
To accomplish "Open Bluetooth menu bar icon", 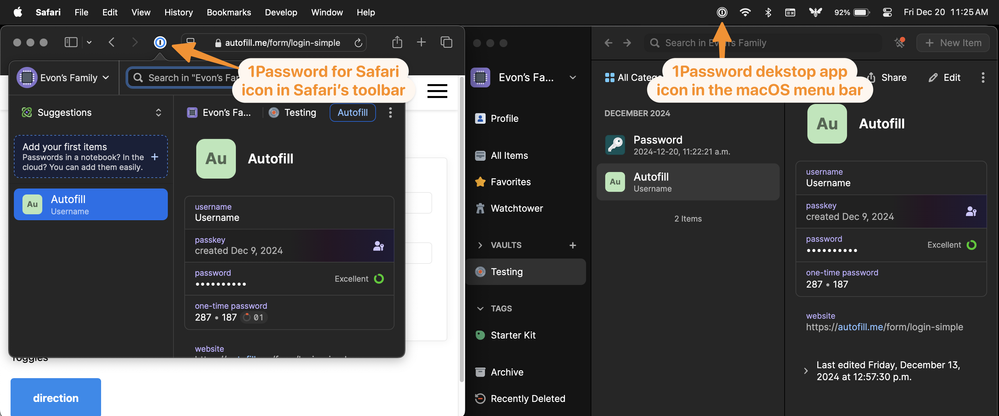I will coord(768,12).
